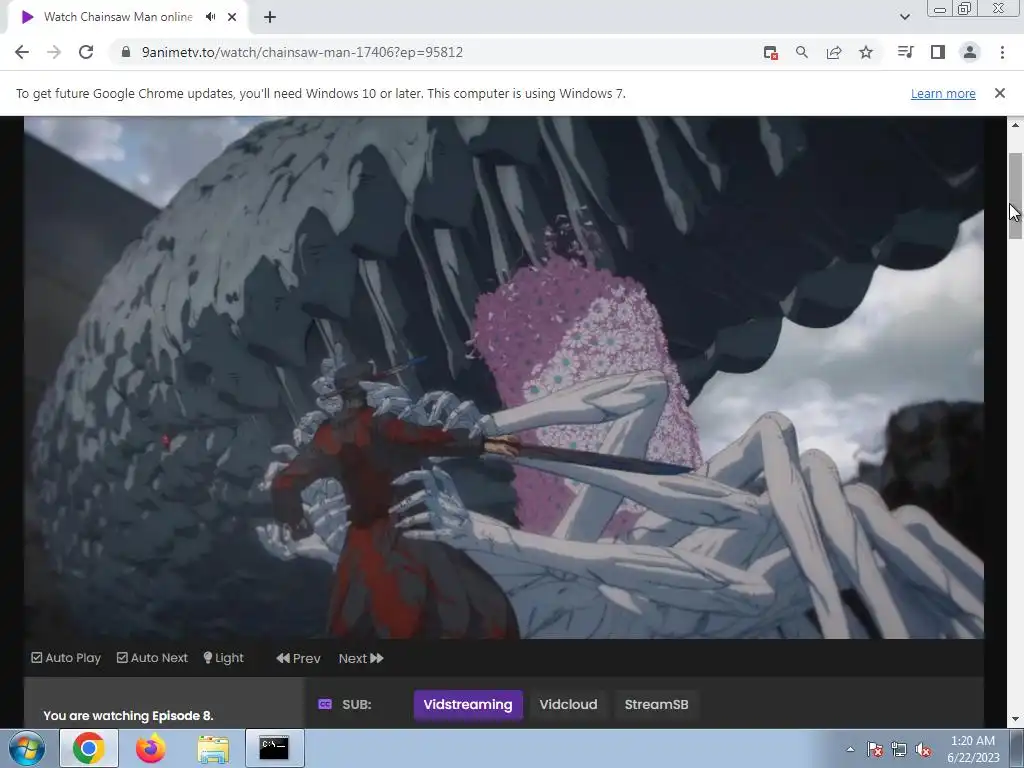This screenshot has height=768, width=1024.
Task: Reload the Chainsaw Man page
Action: (86, 52)
